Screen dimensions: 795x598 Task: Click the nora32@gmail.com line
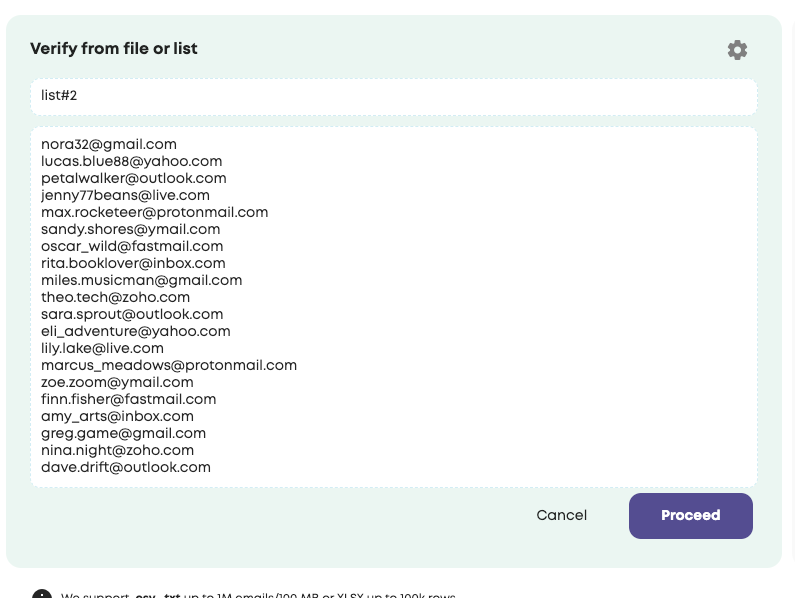109,145
